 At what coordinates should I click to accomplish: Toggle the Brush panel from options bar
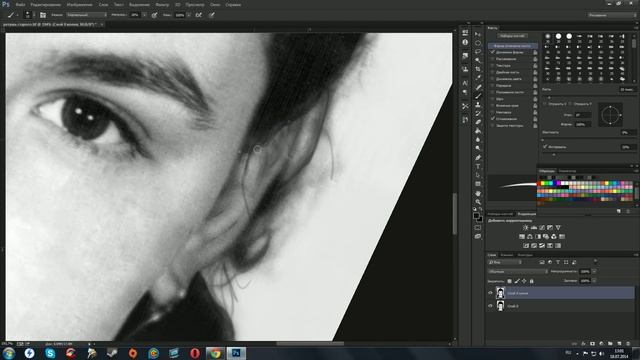[43, 15]
